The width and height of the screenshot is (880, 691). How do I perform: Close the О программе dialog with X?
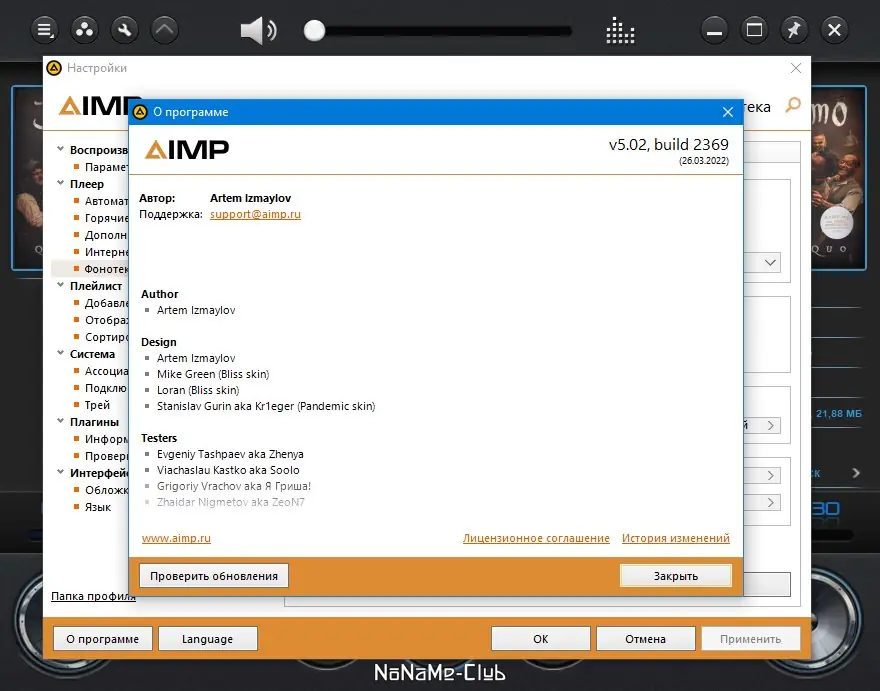pos(728,112)
